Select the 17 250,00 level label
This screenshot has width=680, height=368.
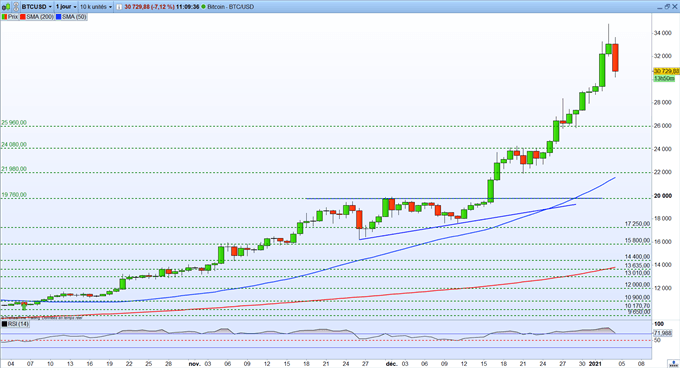(x=637, y=224)
